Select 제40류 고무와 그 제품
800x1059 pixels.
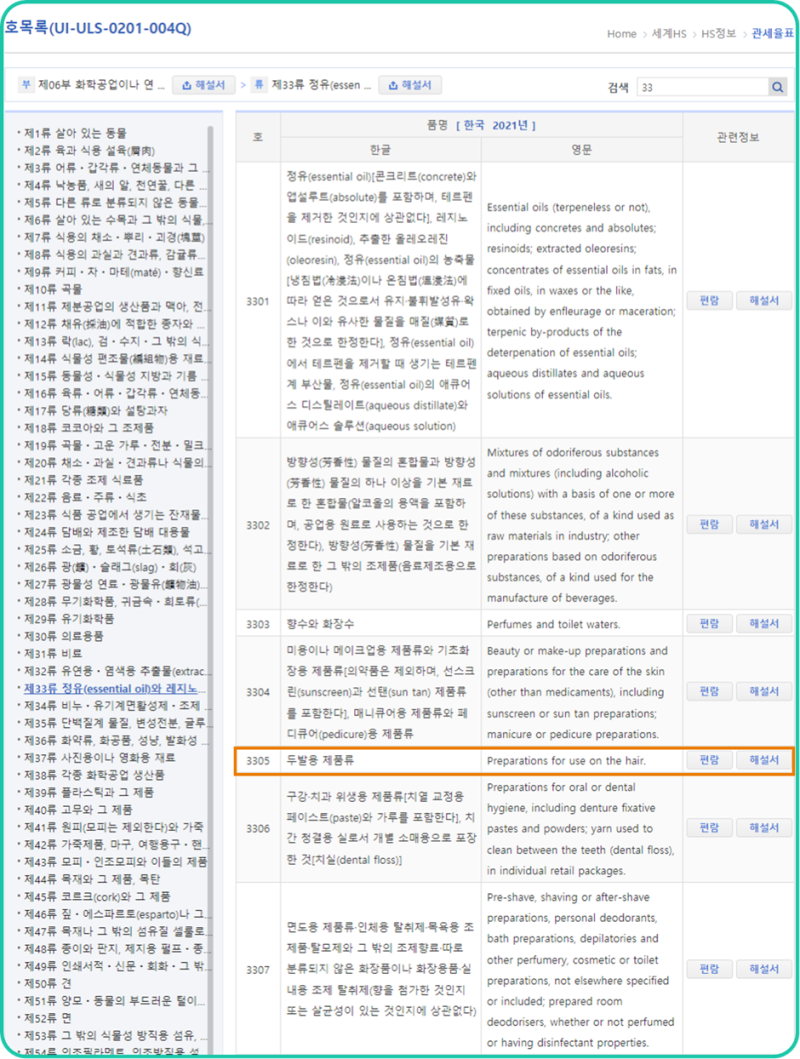pos(78,810)
